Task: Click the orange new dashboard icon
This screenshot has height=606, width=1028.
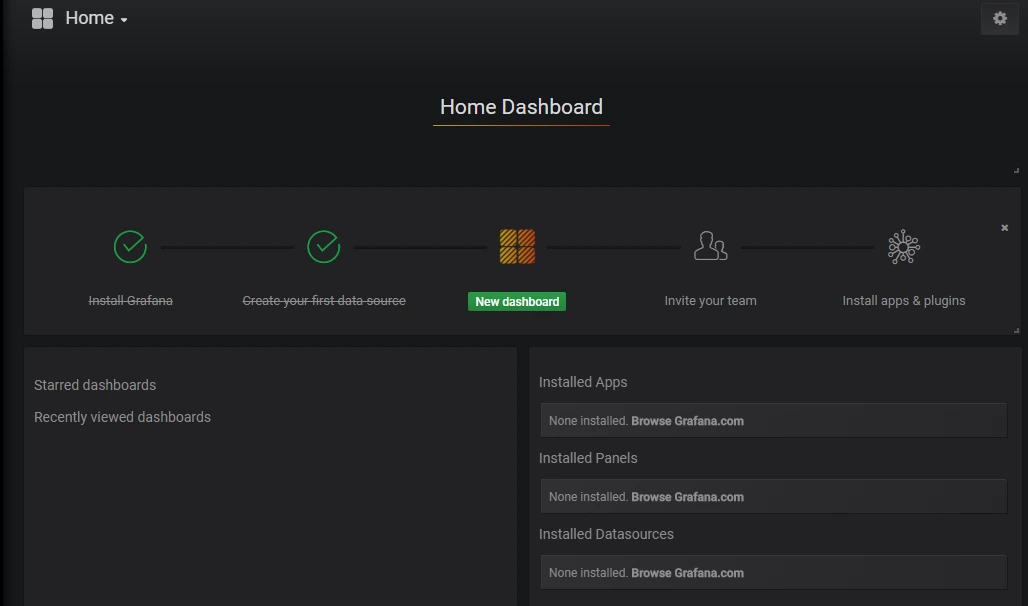Action: pos(517,247)
